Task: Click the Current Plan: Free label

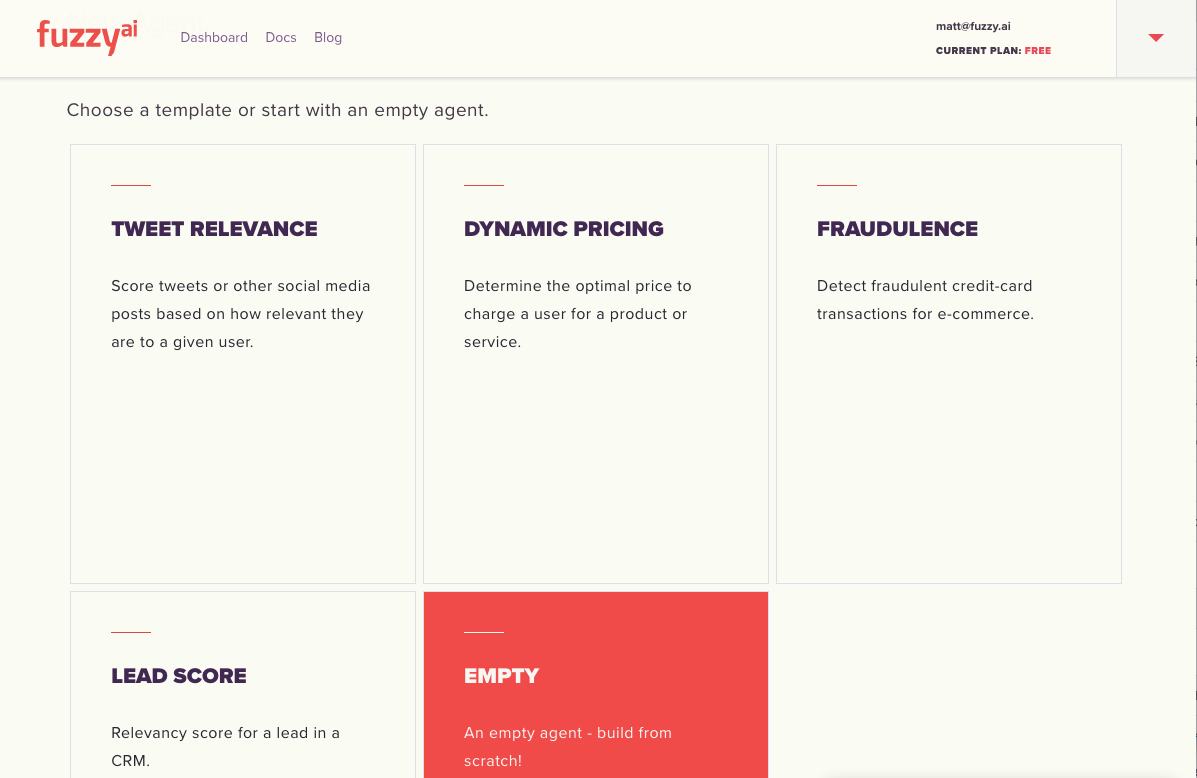Action: (x=993, y=50)
